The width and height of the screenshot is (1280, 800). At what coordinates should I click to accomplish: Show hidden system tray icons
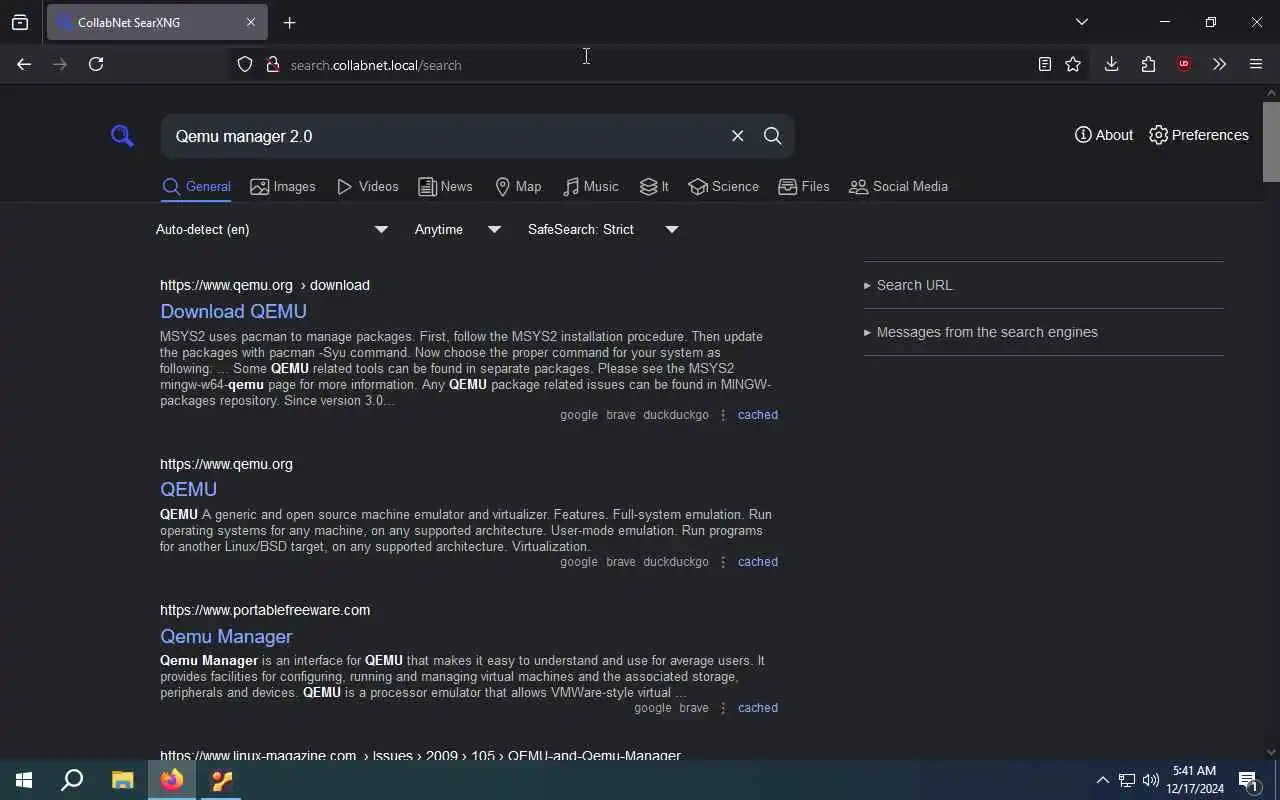pos(1102,780)
